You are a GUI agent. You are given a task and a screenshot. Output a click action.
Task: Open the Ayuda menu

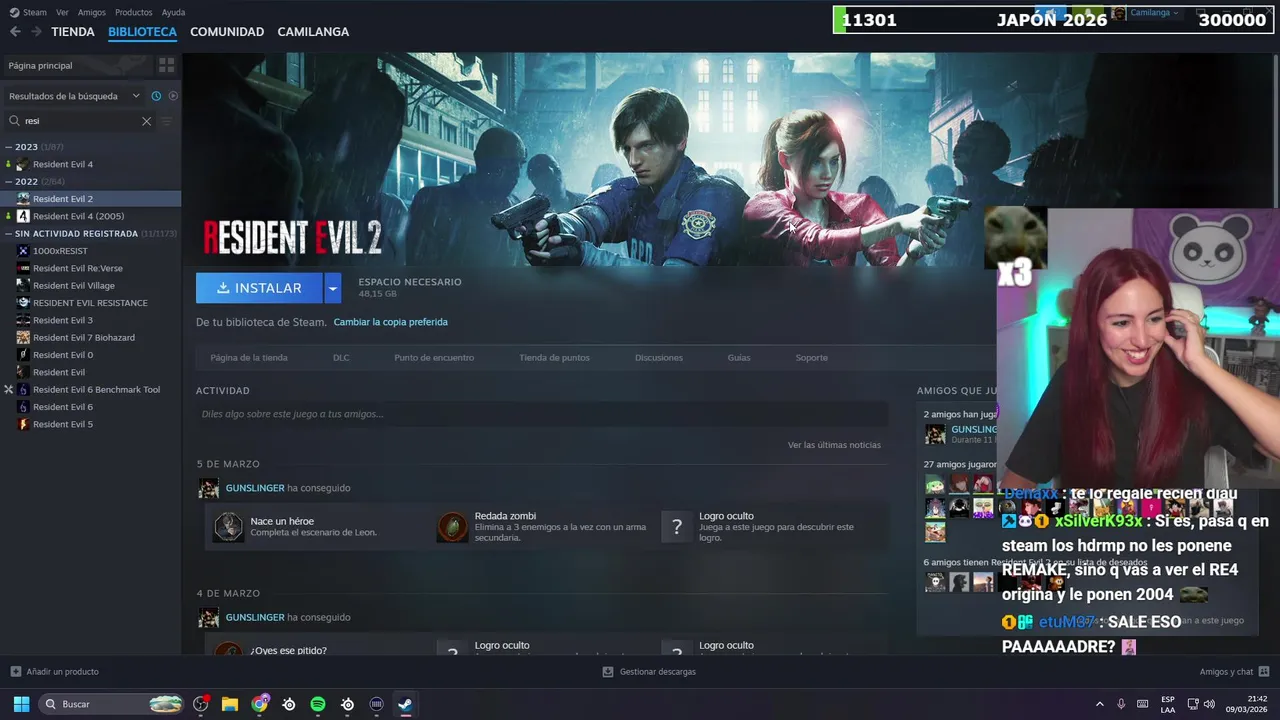click(x=173, y=12)
